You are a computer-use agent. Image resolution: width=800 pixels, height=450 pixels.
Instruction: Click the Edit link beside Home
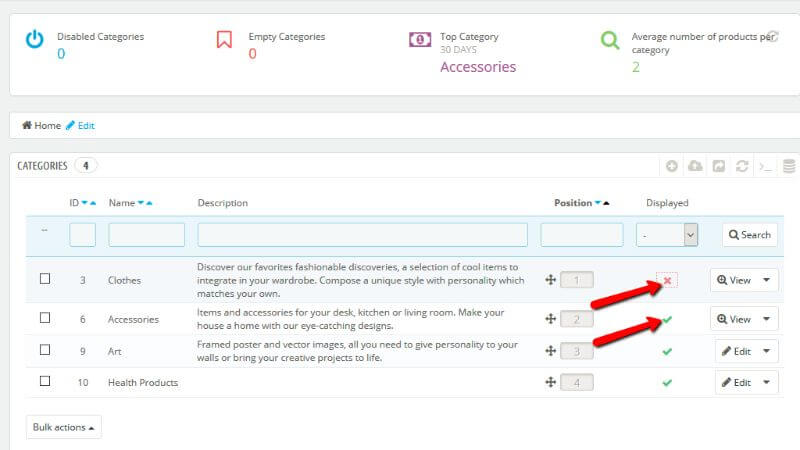click(x=81, y=125)
